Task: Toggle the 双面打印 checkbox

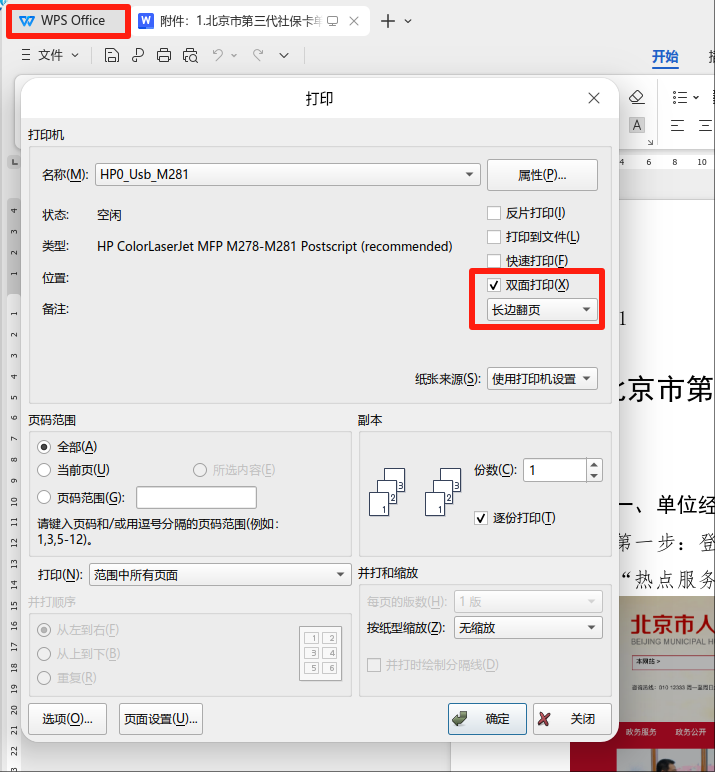Action: tap(494, 285)
